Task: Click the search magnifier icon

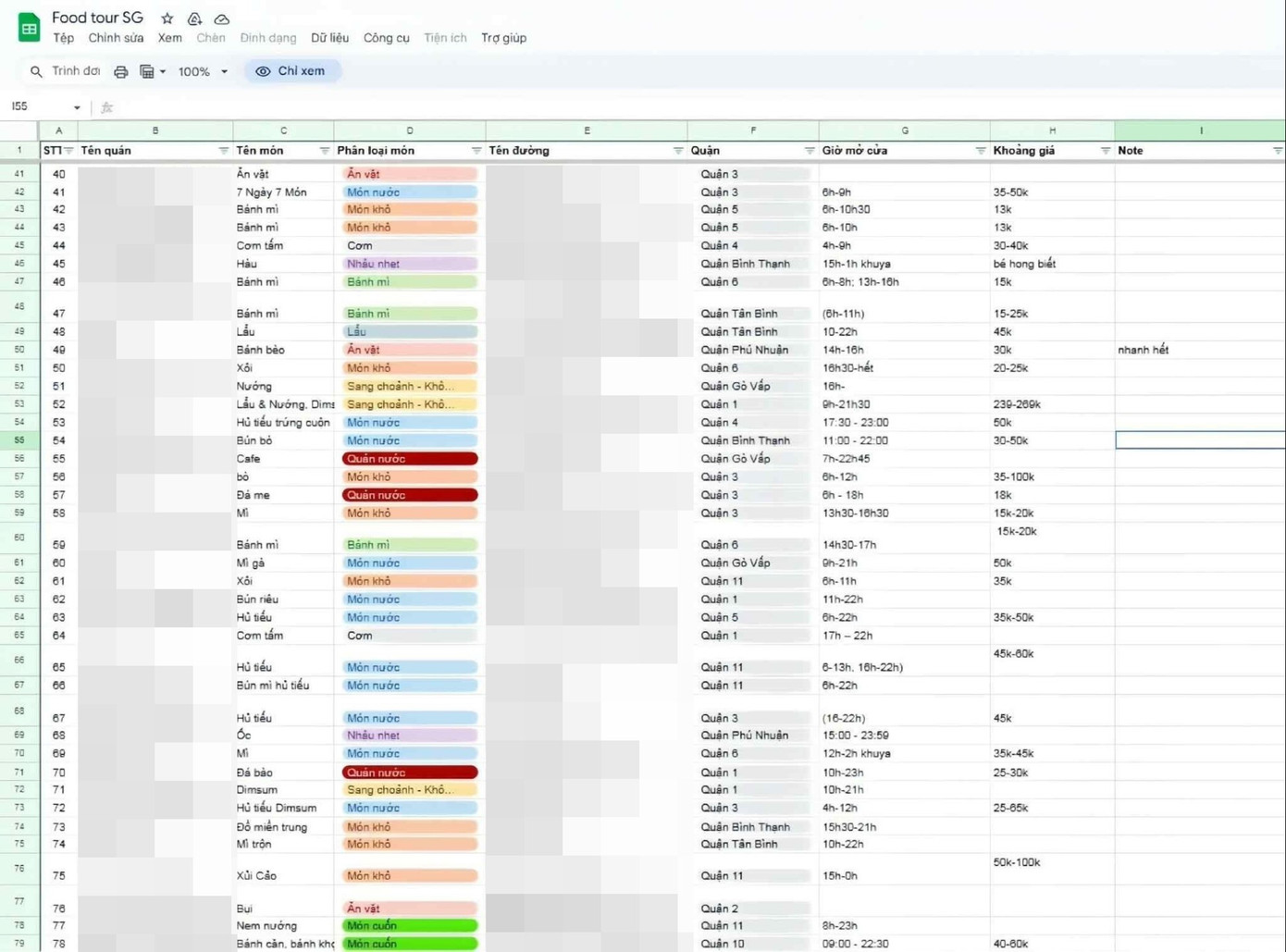Action: [36, 71]
